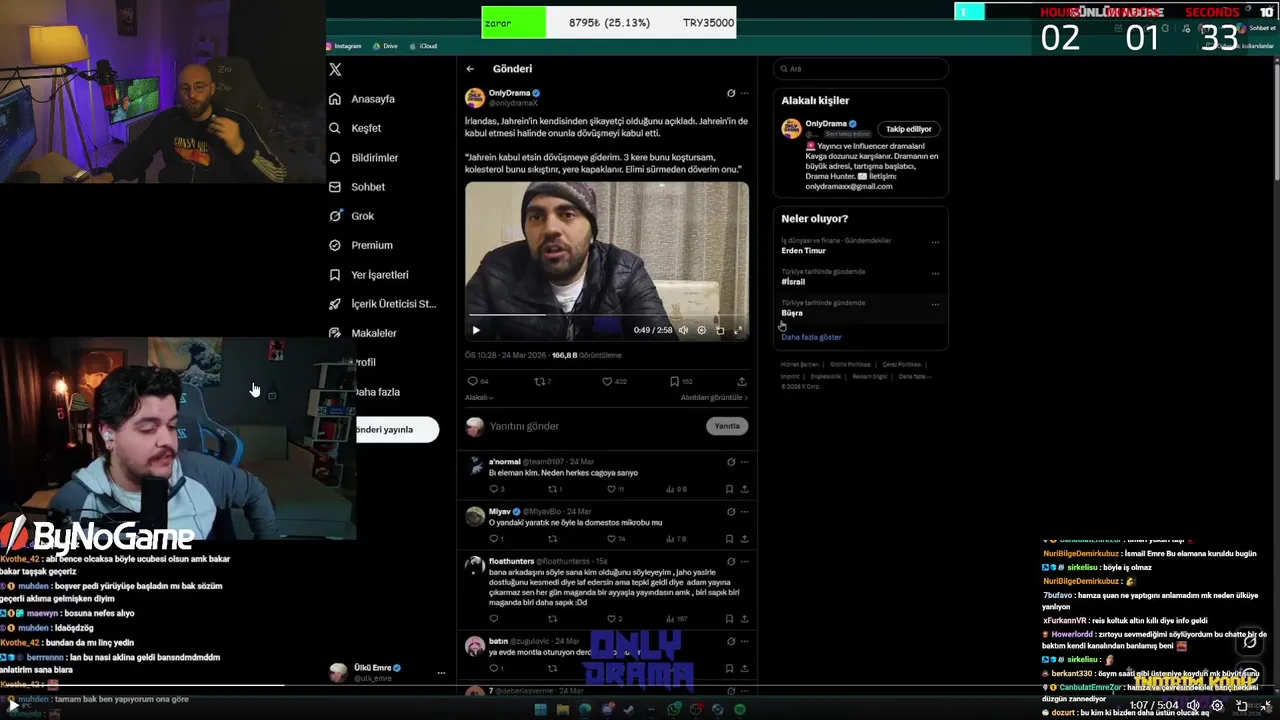Open İçerik Üreticisi St... sidebar item
1280x720 pixels.
point(382,304)
